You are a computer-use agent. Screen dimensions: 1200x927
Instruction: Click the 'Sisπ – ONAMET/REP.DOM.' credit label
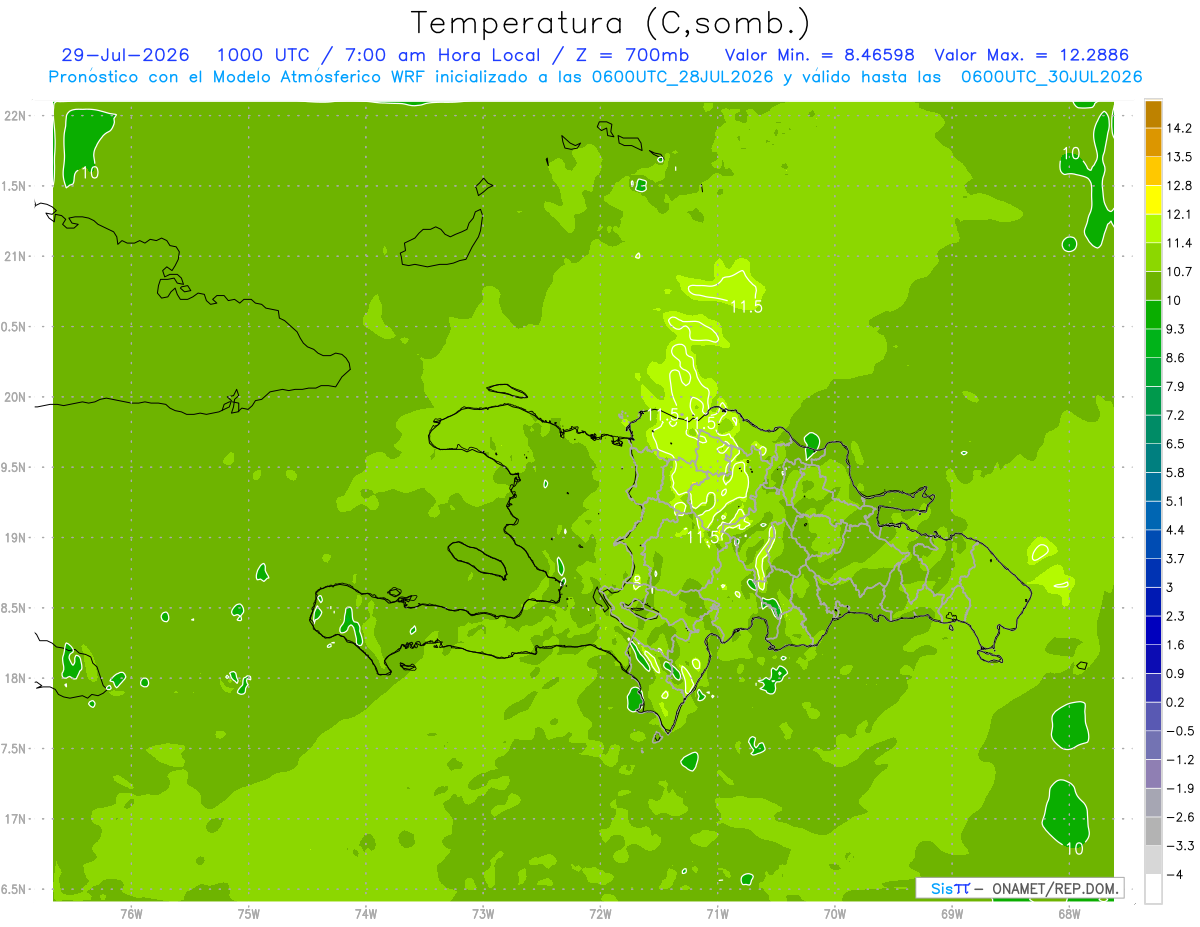pyautogui.click(x=1019, y=888)
